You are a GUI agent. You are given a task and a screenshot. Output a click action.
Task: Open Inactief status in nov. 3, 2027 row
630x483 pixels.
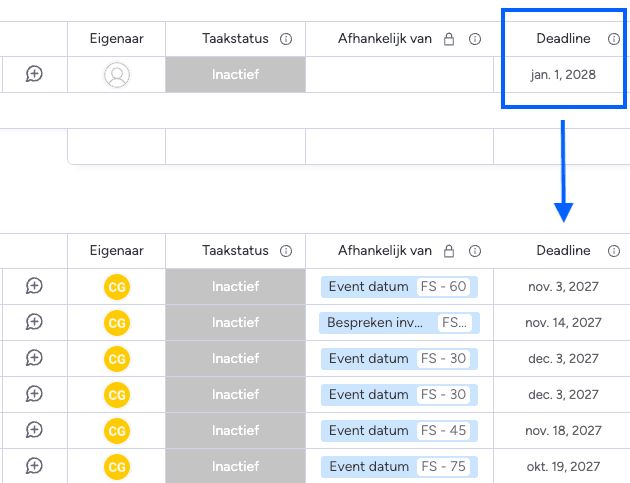(235, 287)
